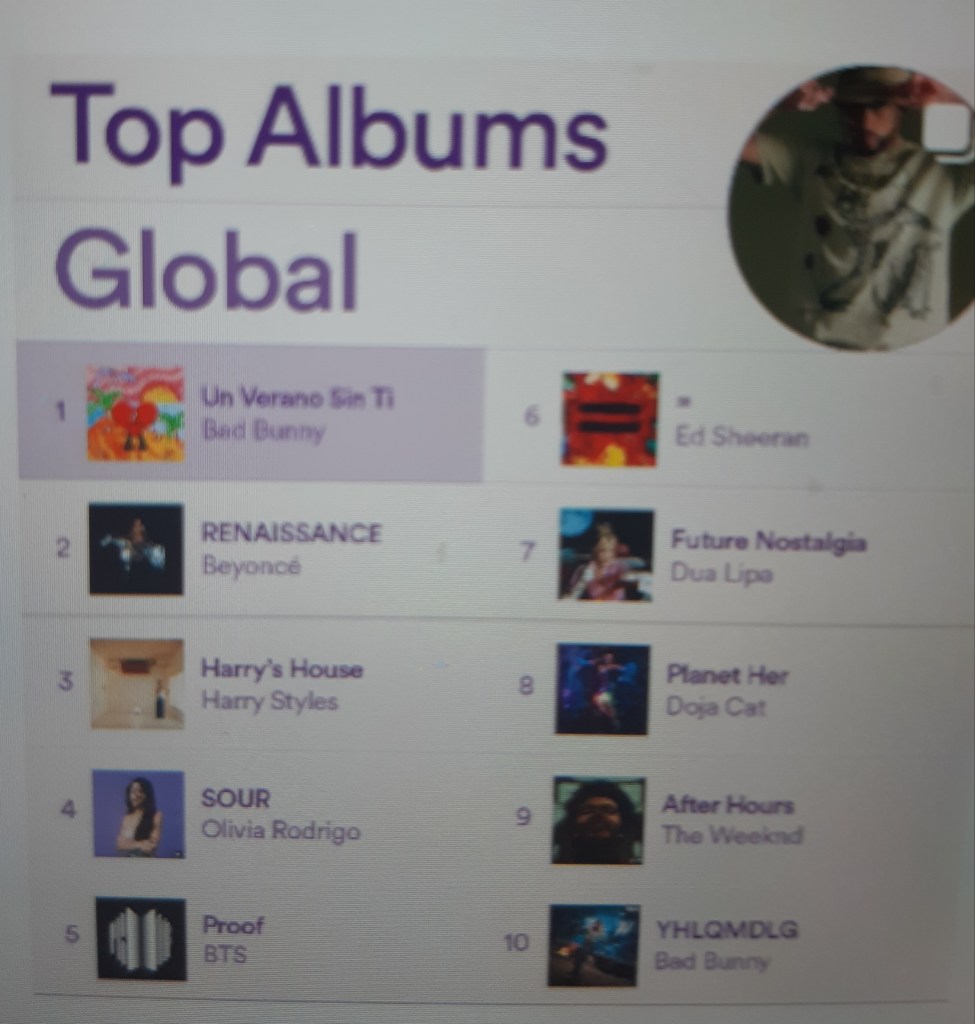Open the Harry Styles artist link
The image size is (975, 1024).
click(x=270, y=701)
